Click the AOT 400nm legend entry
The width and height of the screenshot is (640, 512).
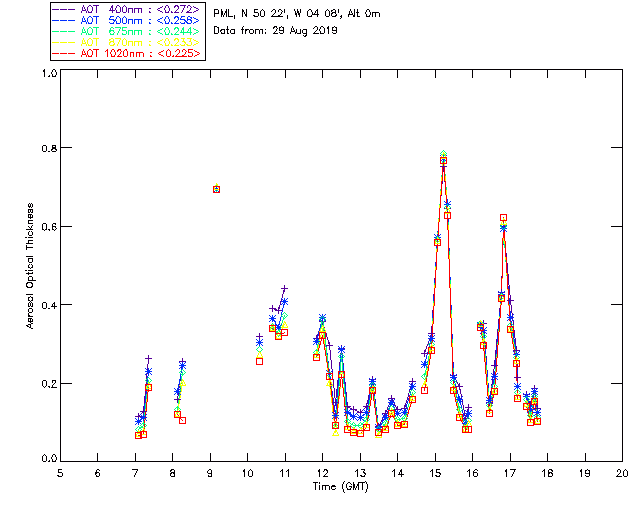click(127, 9)
